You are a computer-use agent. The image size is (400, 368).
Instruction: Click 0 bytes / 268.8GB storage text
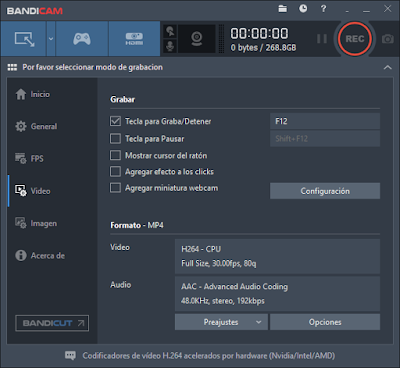(263, 48)
